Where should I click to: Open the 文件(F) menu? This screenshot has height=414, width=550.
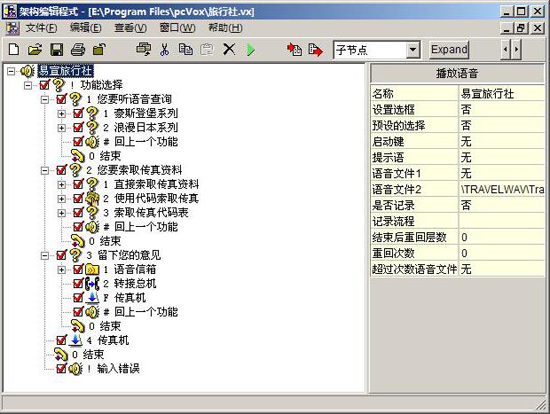click(41, 28)
